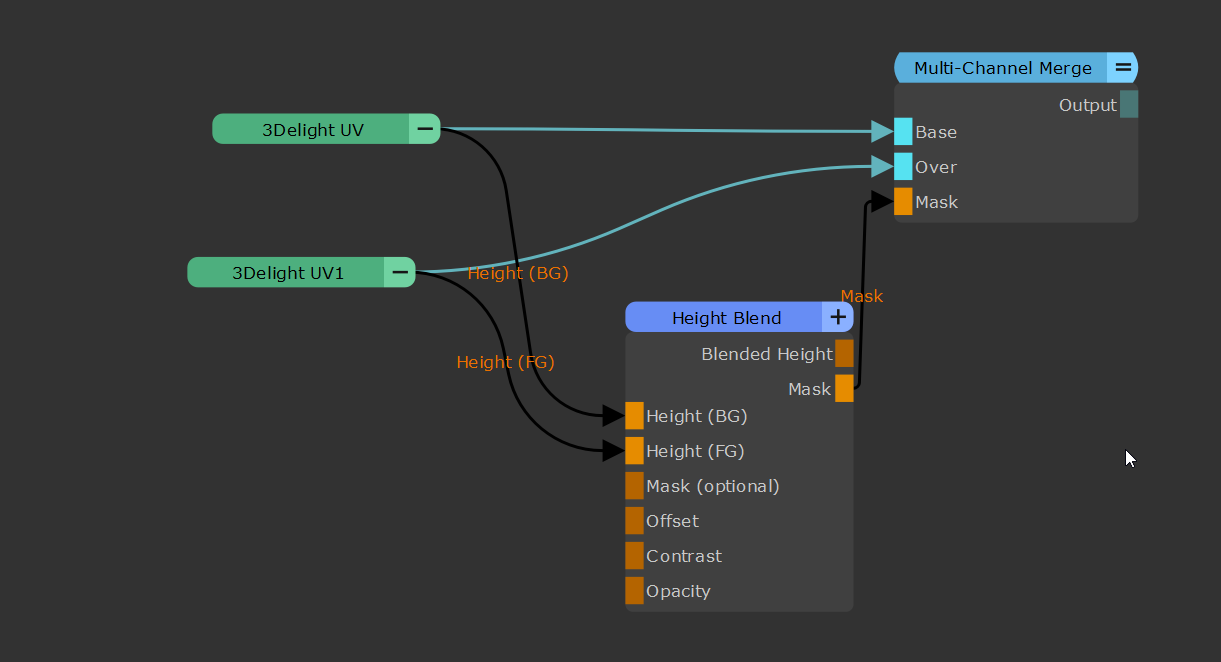This screenshot has height=662, width=1221.
Task: Click the Offset input port
Action: pos(634,521)
